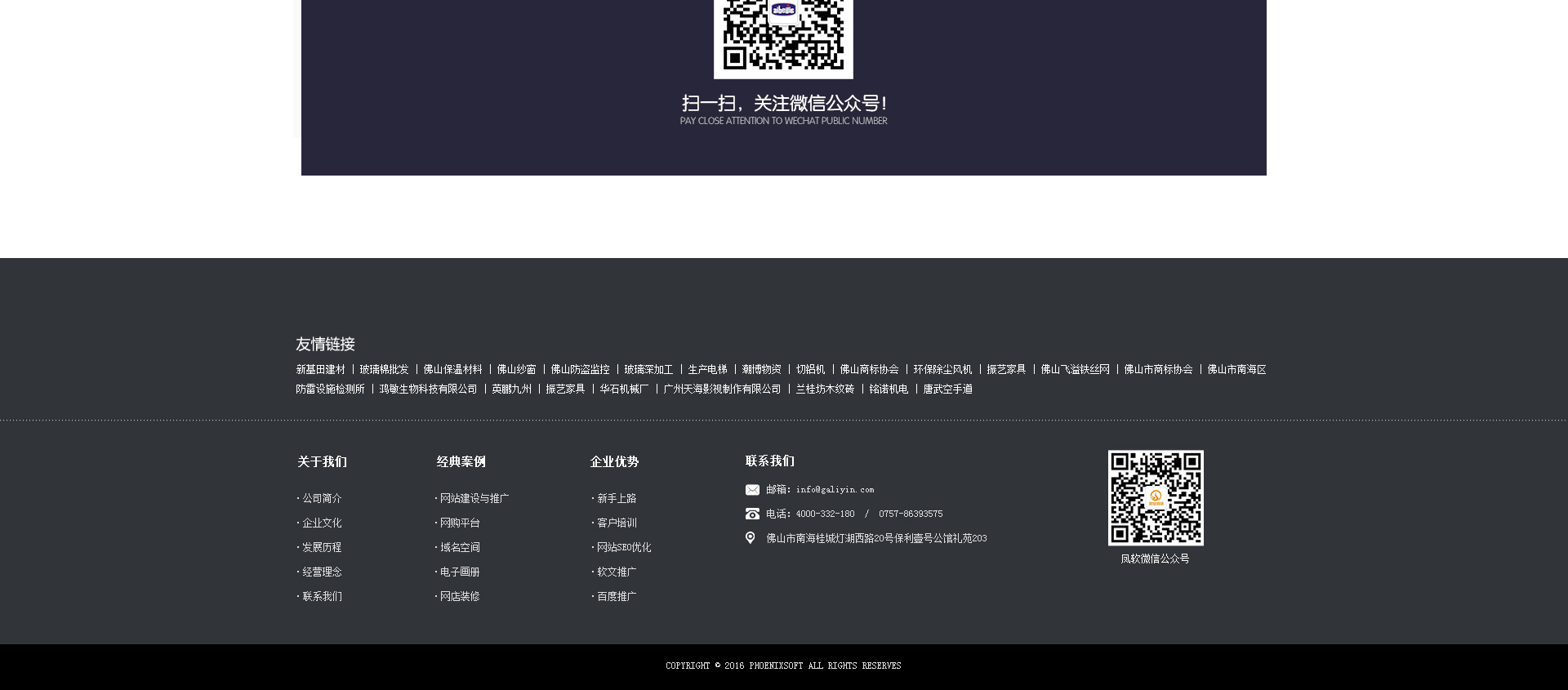Click the 经典案例 column heading
This screenshot has width=1568, height=690.
(x=461, y=461)
